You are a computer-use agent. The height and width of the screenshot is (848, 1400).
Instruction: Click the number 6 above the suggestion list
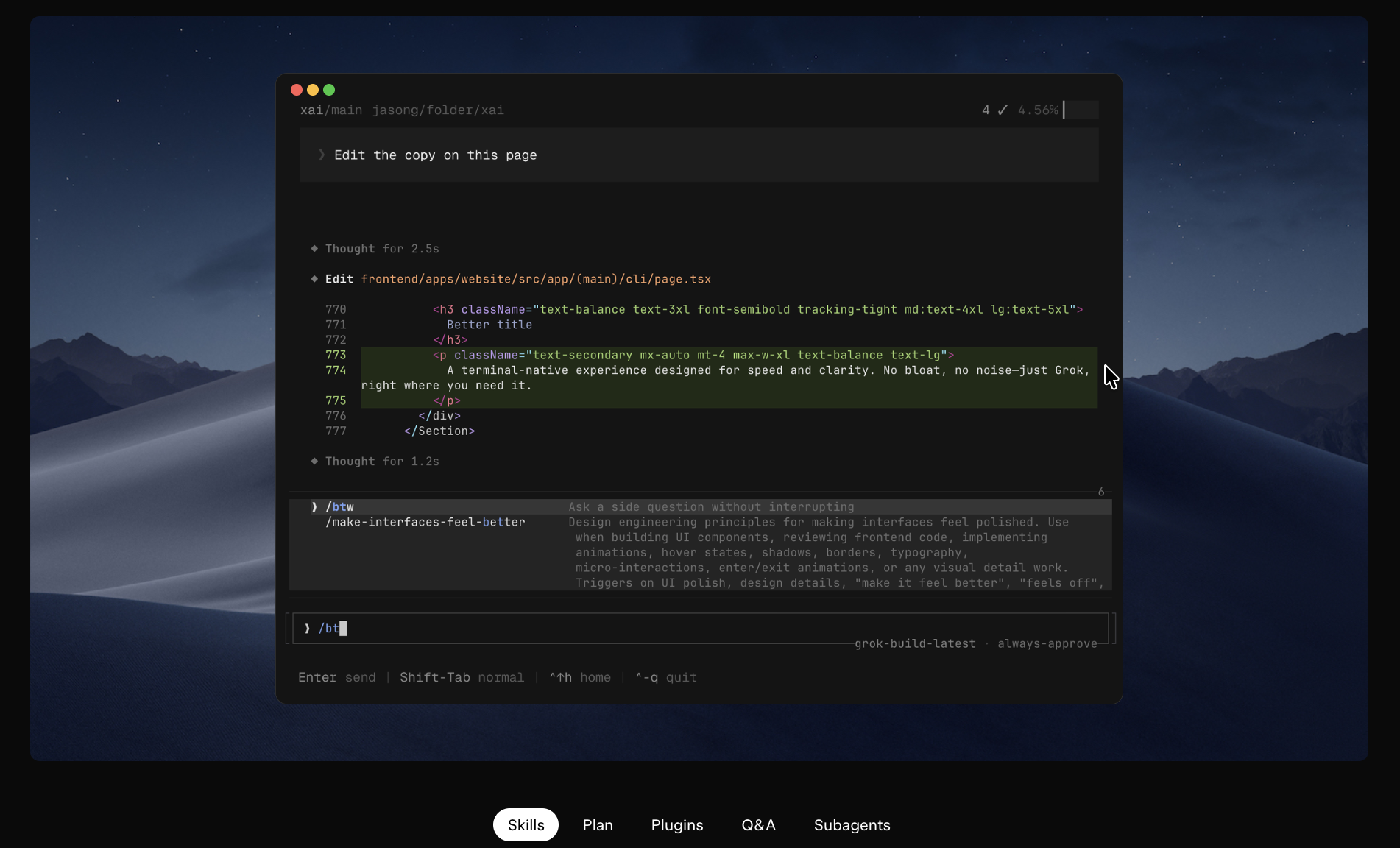(1101, 492)
